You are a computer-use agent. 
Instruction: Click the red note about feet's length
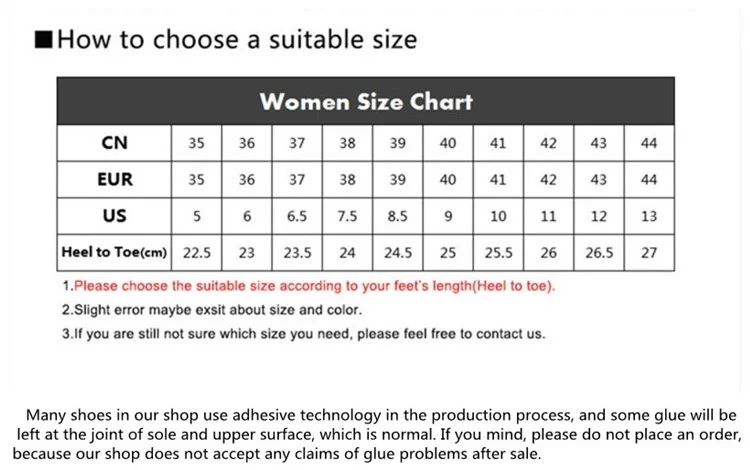(x=309, y=286)
